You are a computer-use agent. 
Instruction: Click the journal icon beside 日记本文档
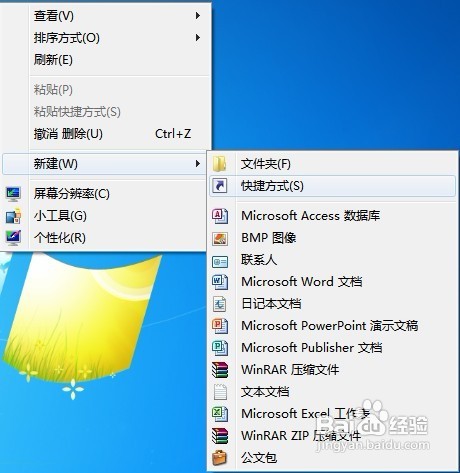[220, 304]
